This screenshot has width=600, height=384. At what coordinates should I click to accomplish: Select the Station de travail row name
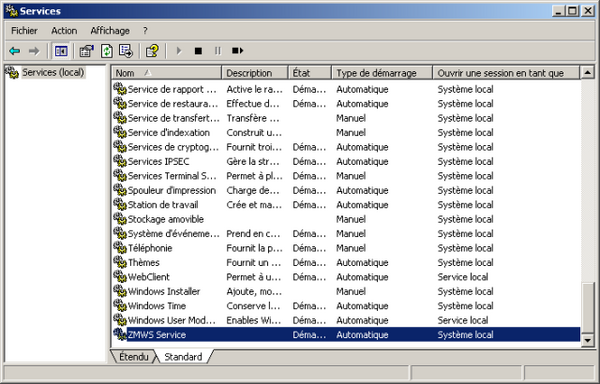coord(163,205)
